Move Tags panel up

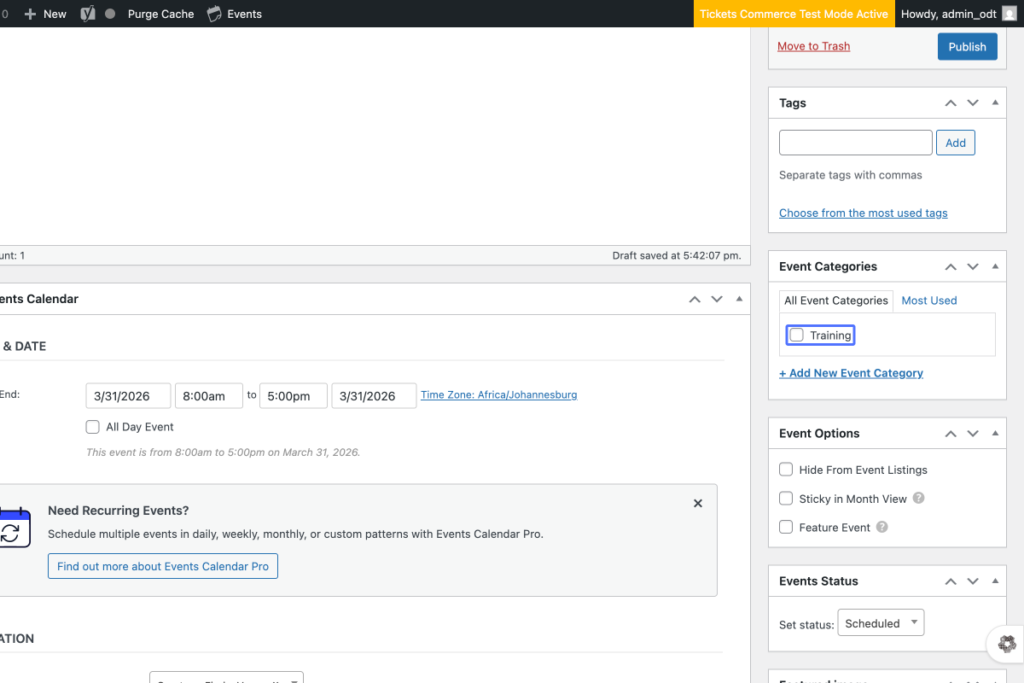coord(951,103)
